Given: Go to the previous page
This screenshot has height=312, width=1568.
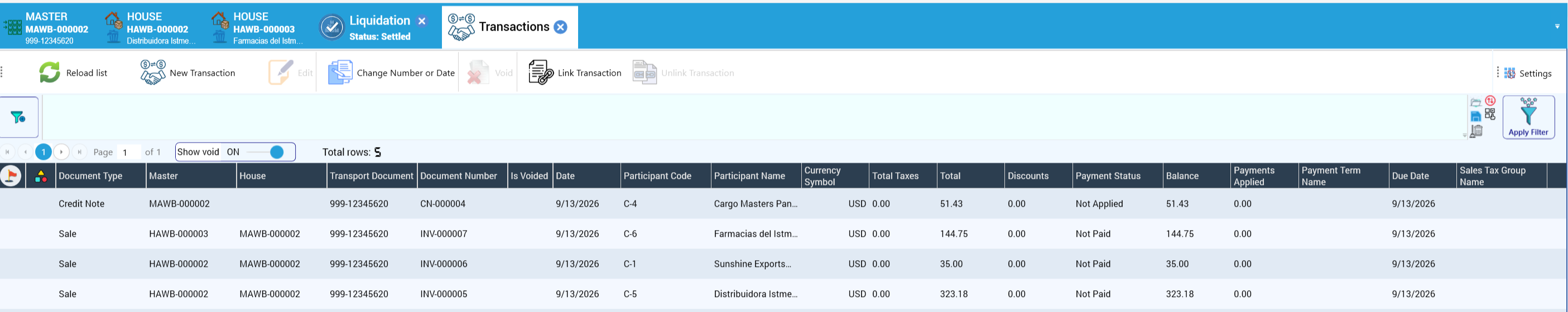Looking at the screenshot, I should 26,152.
